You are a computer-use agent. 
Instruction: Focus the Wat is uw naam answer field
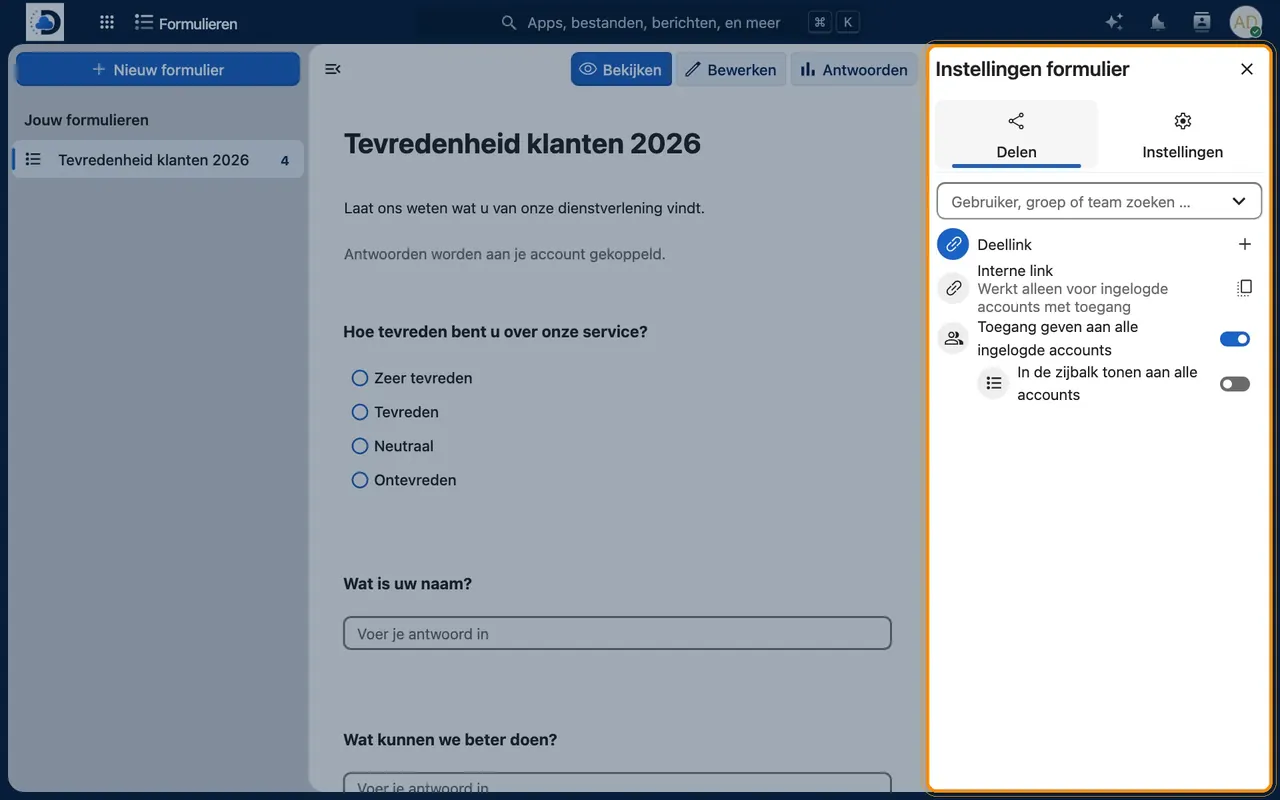pos(617,634)
